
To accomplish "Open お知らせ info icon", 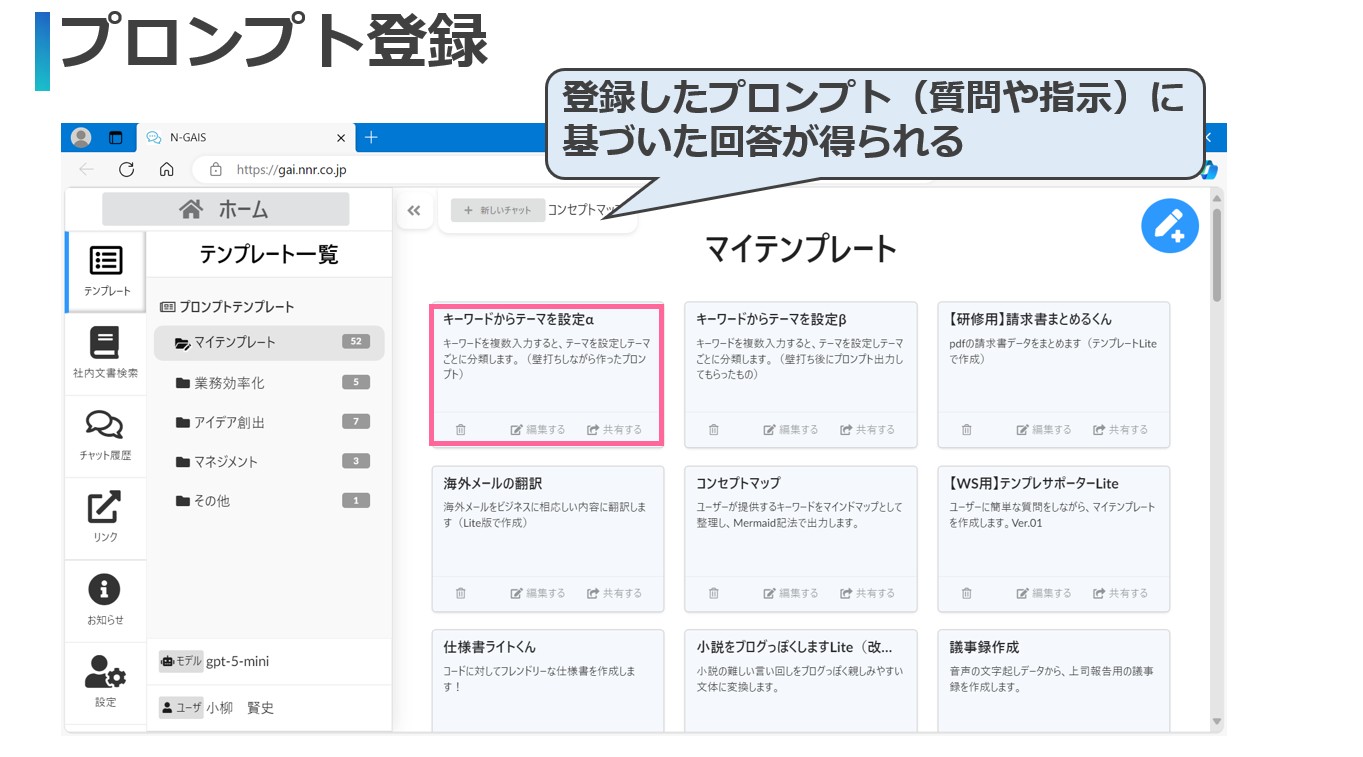I will pos(105,590).
